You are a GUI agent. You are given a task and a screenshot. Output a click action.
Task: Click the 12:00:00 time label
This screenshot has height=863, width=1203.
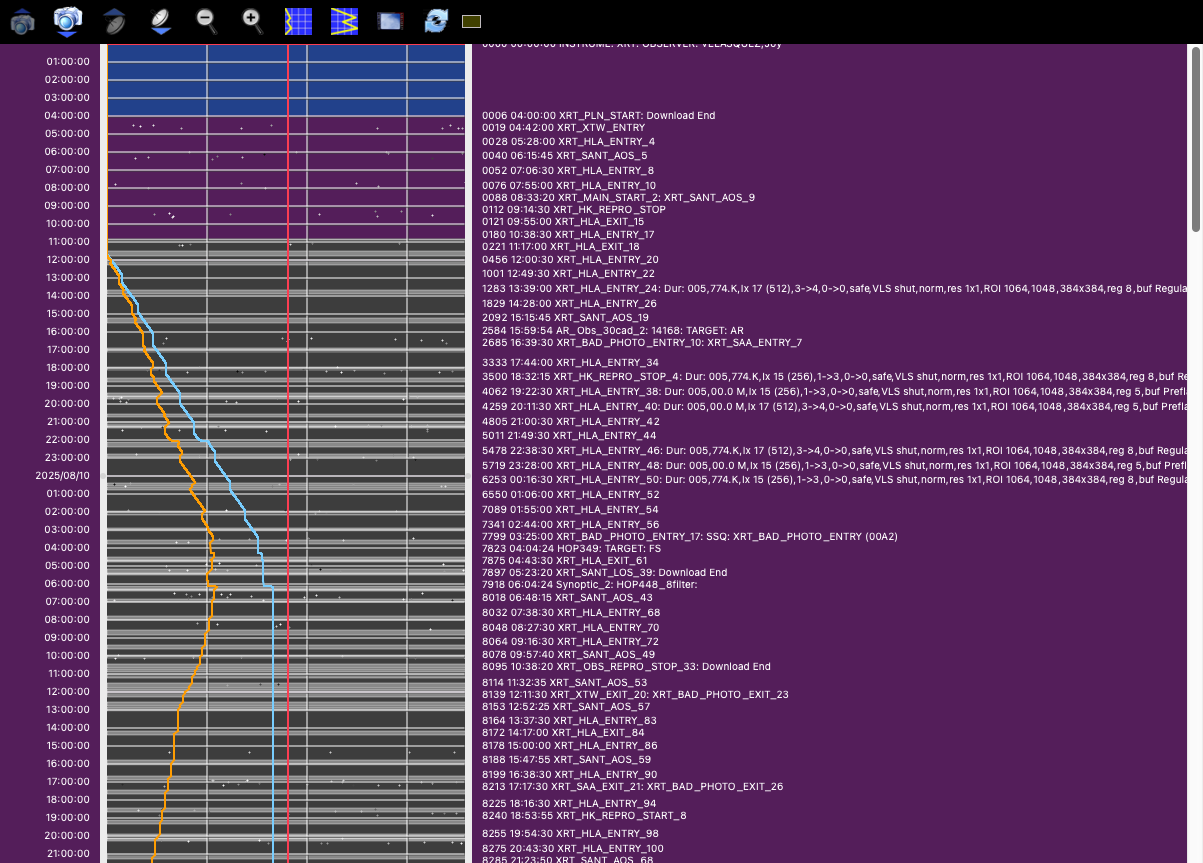tap(68, 260)
